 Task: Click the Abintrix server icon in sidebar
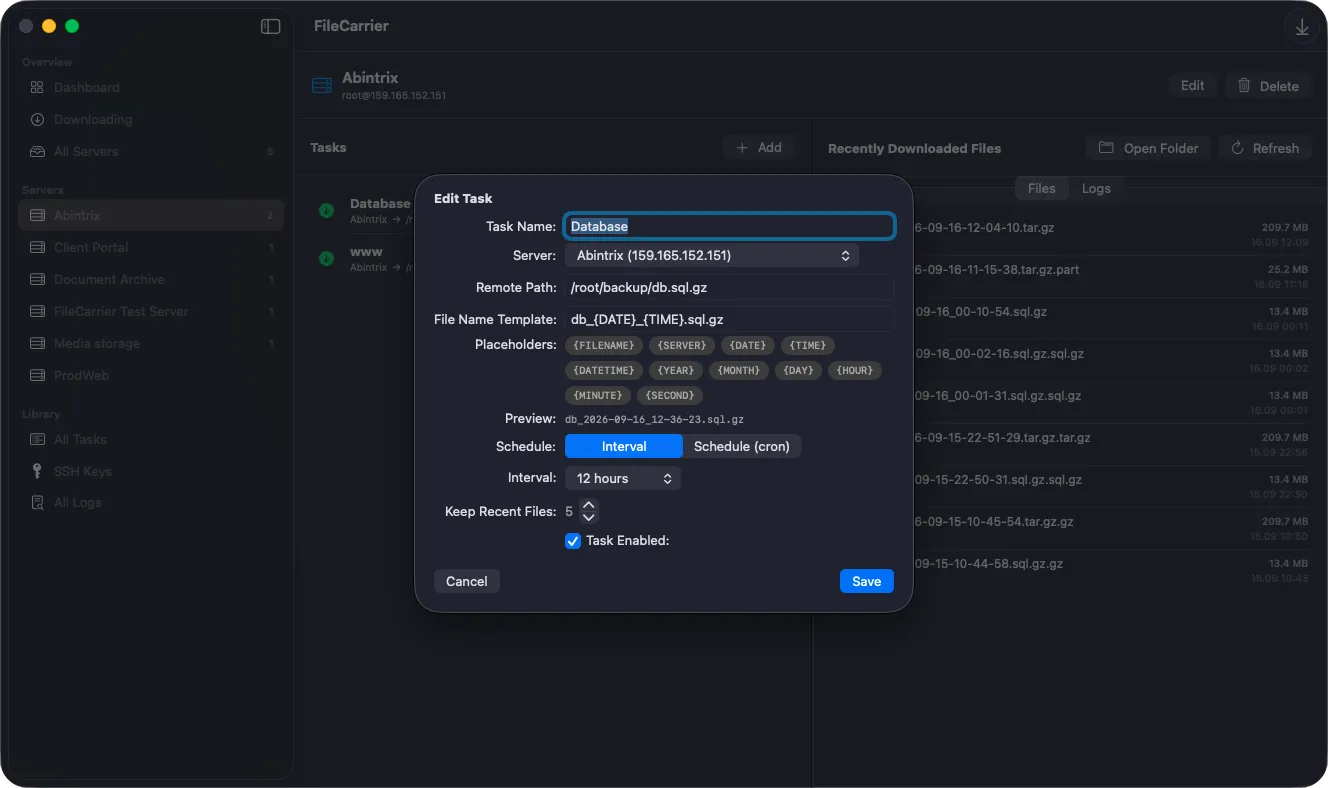point(37,215)
